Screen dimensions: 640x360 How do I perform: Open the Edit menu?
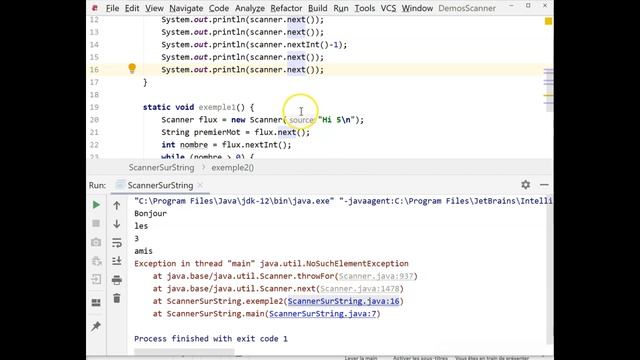132,8
